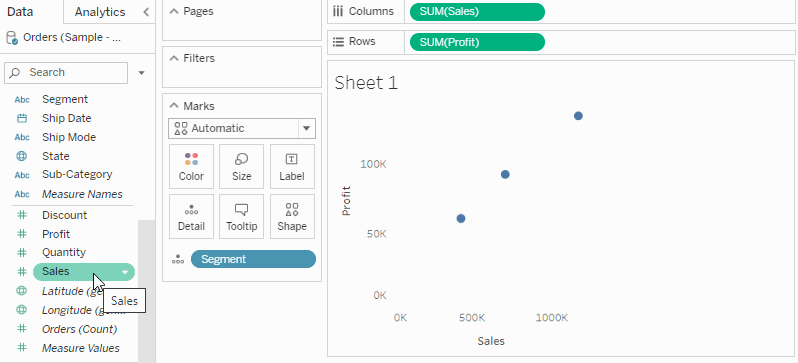
Task: Click the globe icon beside Longitude
Action: (x=22, y=310)
